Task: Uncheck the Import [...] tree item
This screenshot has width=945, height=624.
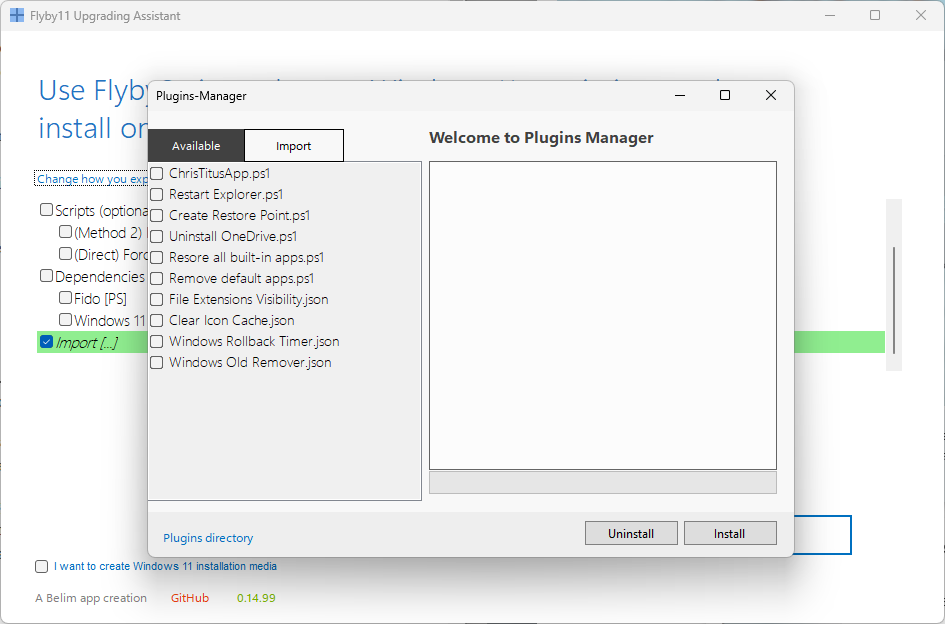Action: (46, 342)
